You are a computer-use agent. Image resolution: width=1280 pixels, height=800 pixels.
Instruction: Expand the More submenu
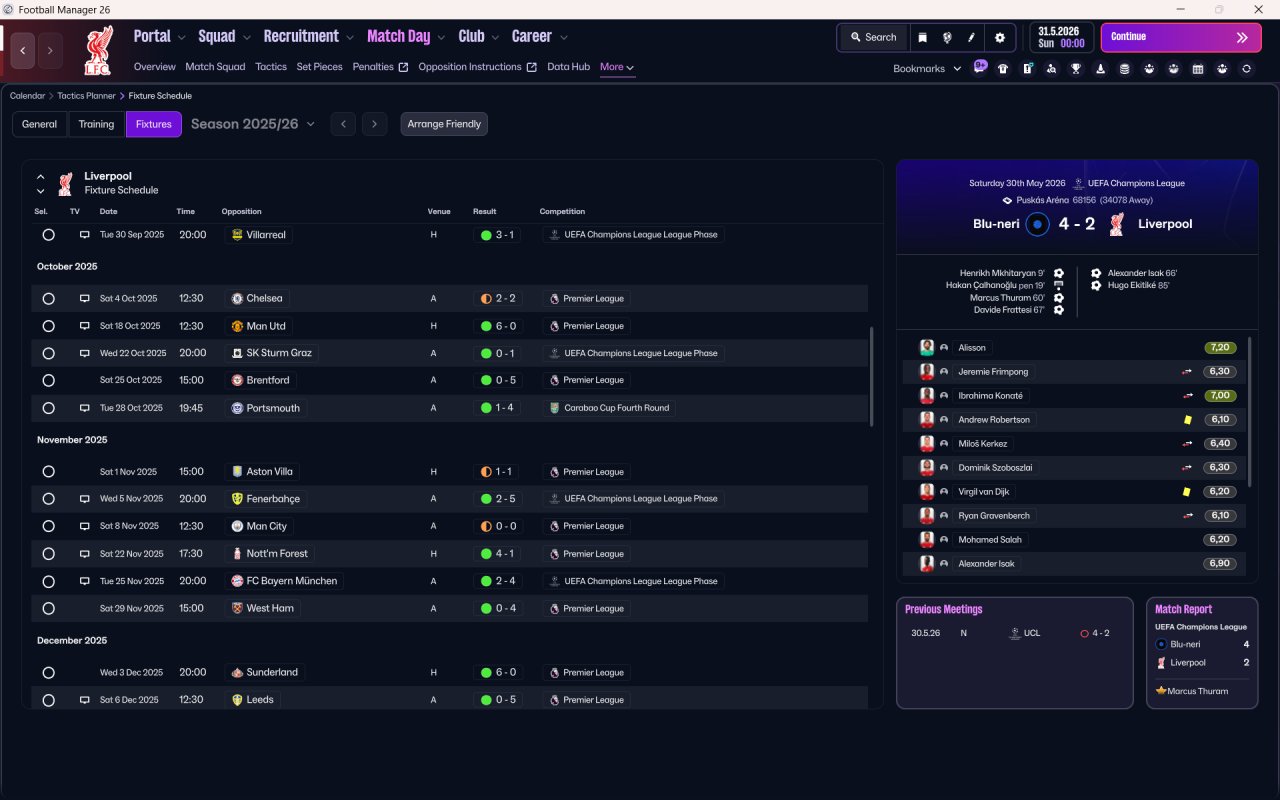[x=617, y=67]
